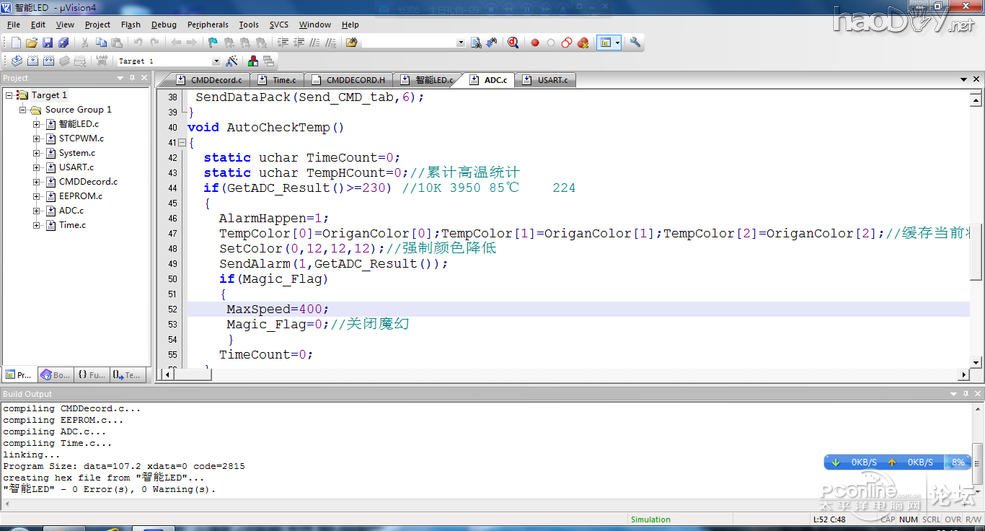
Task: Click the Save file icon
Action: (x=47, y=43)
